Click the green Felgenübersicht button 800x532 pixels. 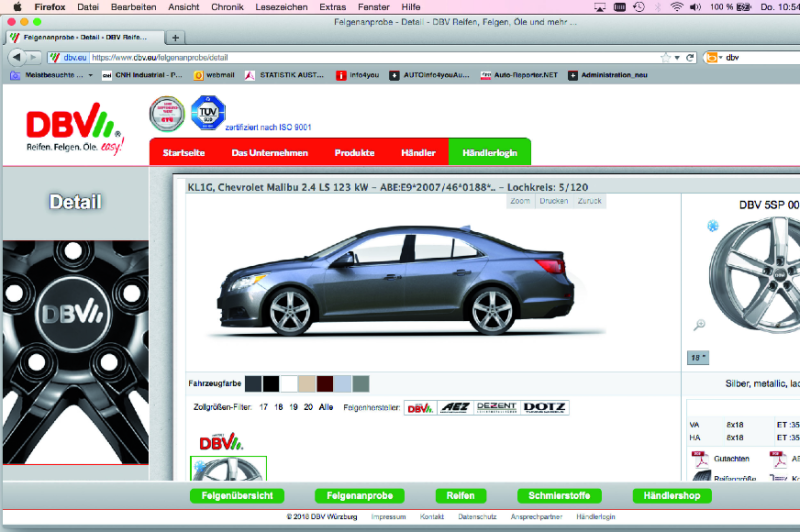[237, 495]
